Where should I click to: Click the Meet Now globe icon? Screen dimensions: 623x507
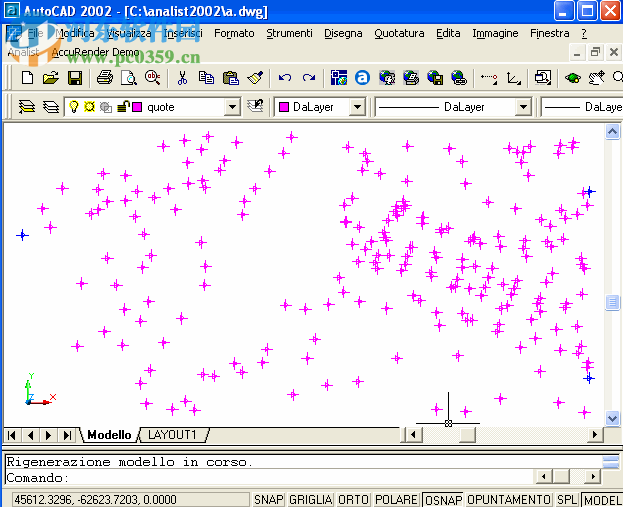pyautogui.click(x=387, y=77)
